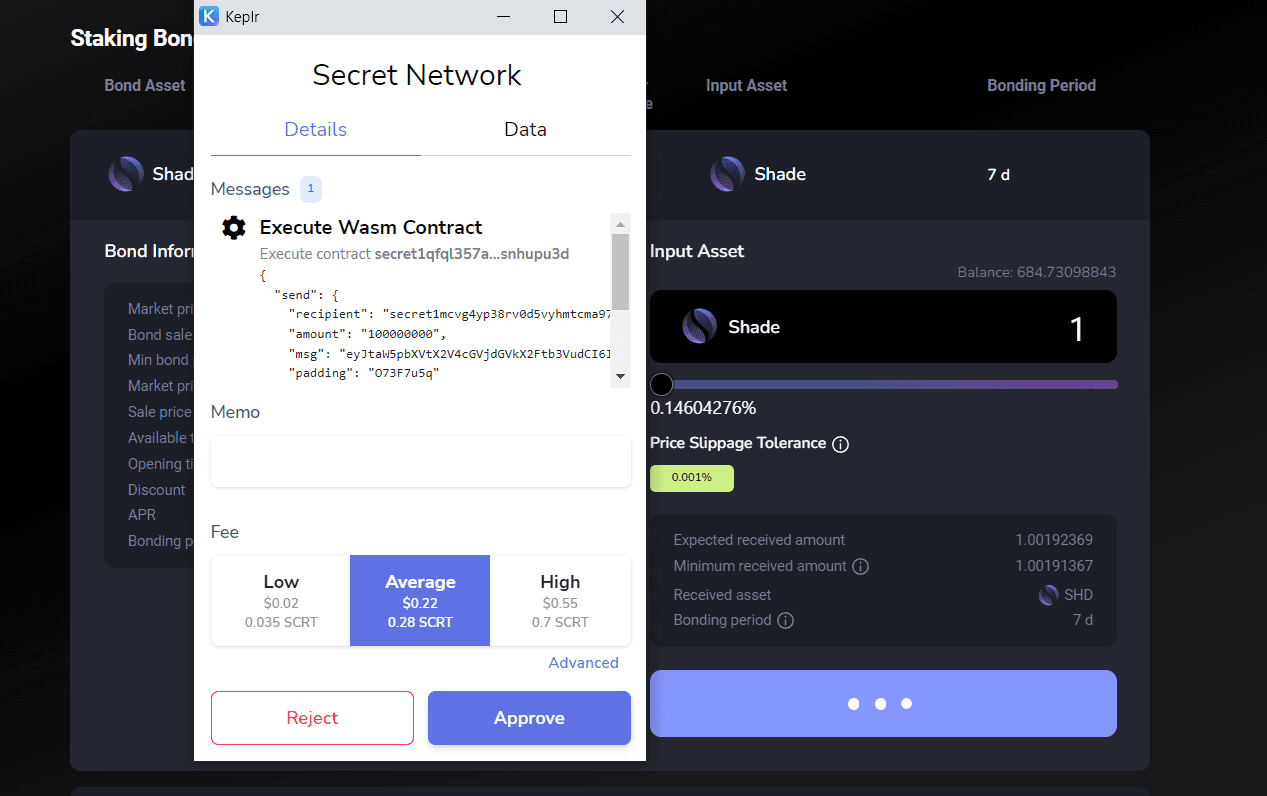This screenshot has width=1267, height=796.
Task: Click the Expected received amount value 1.00192369
Action: click(1054, 540)
